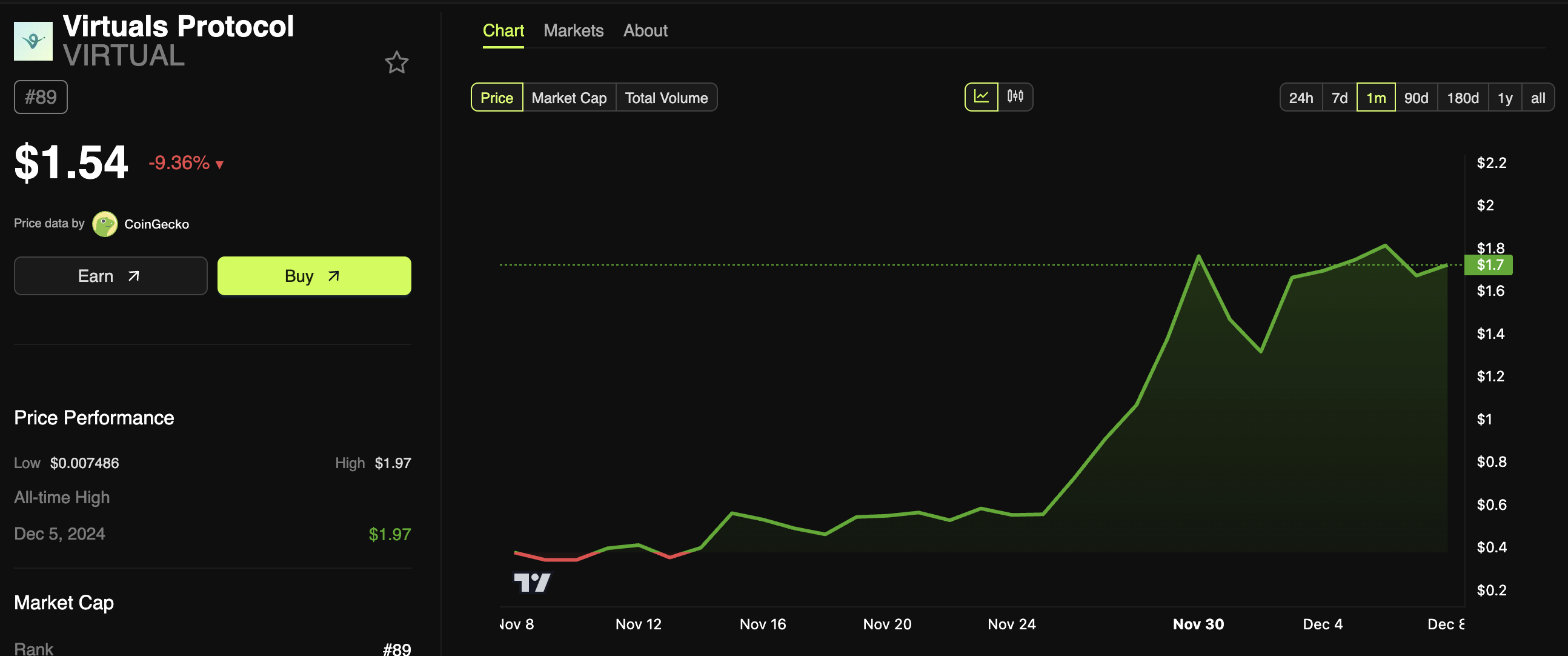
Task: Select 180d time range
Action: [1462, 97]
